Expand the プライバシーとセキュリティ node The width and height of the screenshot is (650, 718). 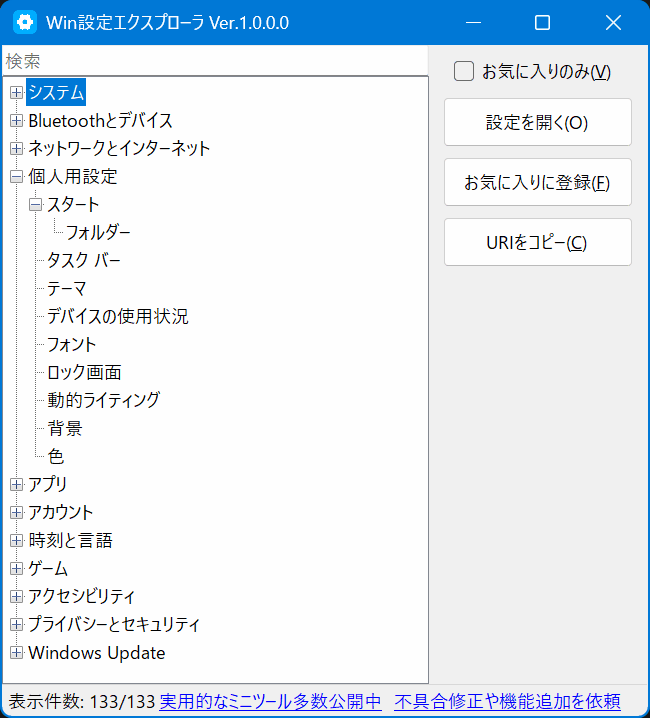tap(16, 625)
